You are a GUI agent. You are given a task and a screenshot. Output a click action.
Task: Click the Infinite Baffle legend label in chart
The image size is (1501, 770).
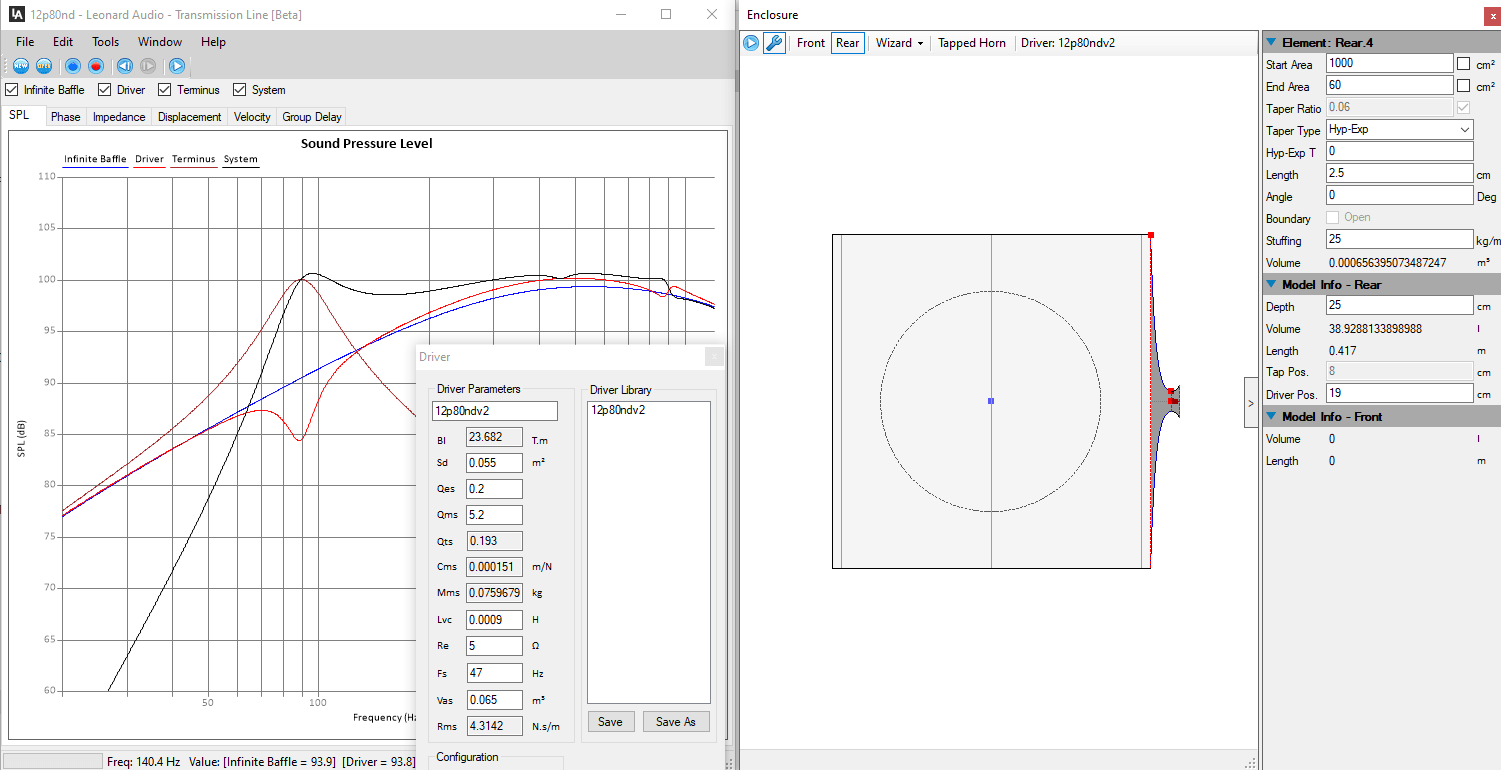click(x=95, y=159)
